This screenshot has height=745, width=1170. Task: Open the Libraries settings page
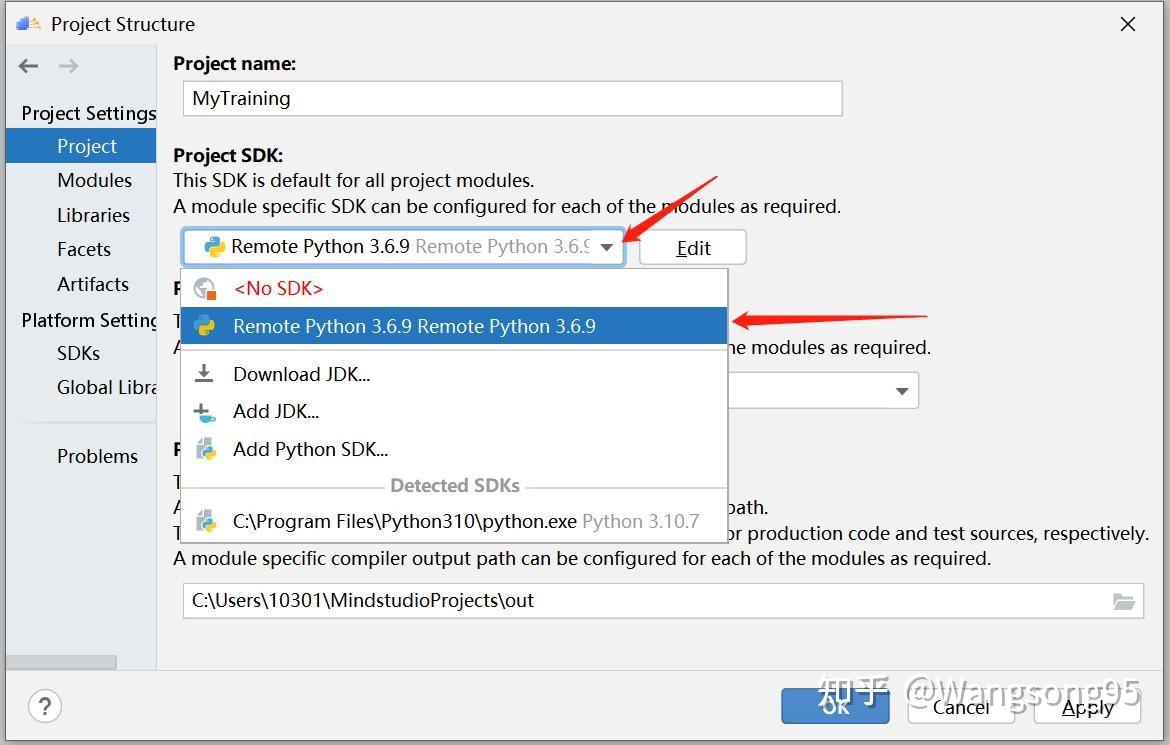93,215
